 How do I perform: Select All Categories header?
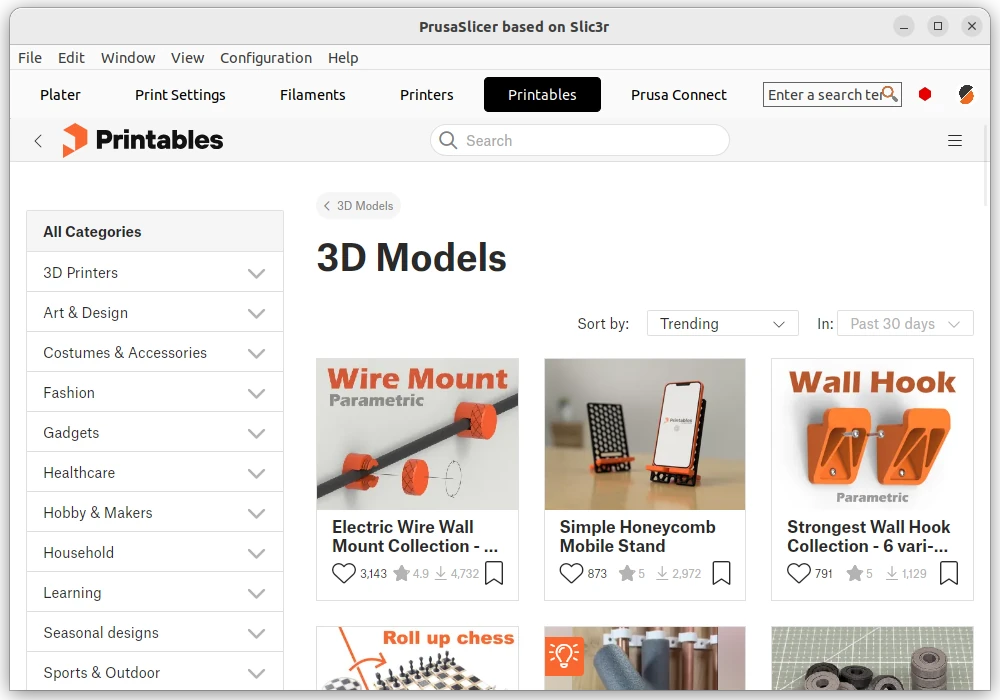point(155,231)
